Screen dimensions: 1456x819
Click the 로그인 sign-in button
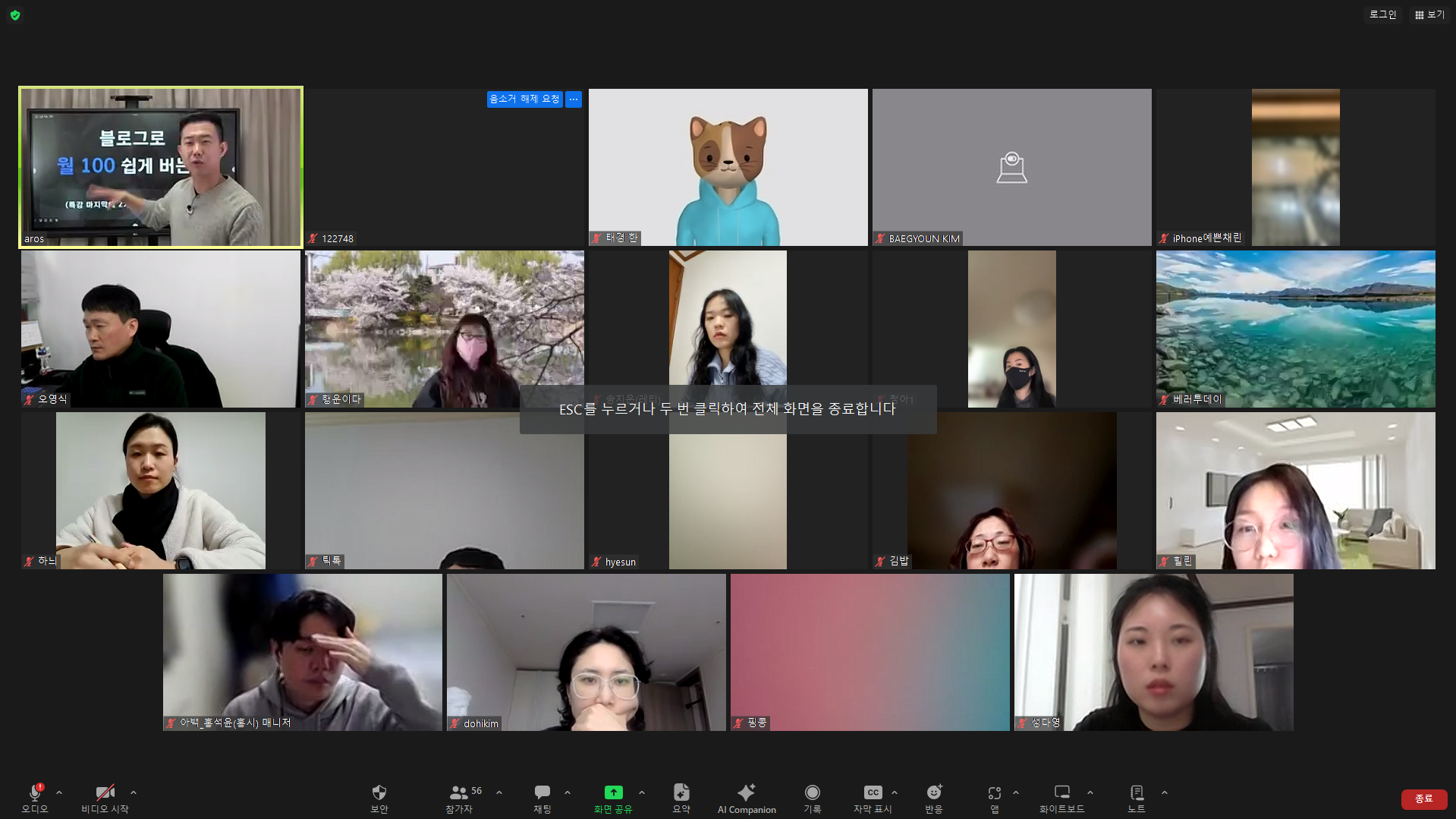pos(1382,14)
